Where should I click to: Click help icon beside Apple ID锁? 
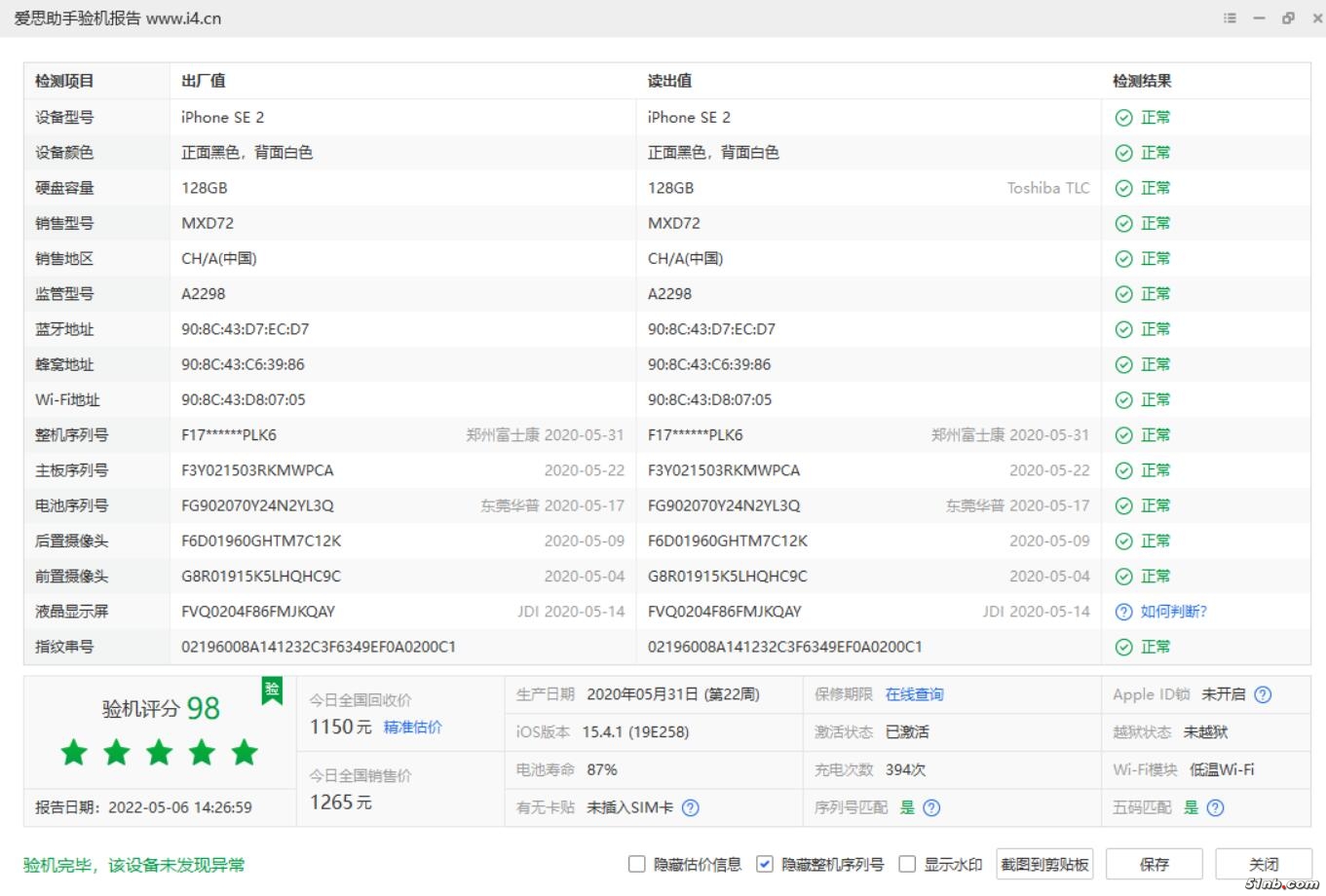[x=1263, y=694]
